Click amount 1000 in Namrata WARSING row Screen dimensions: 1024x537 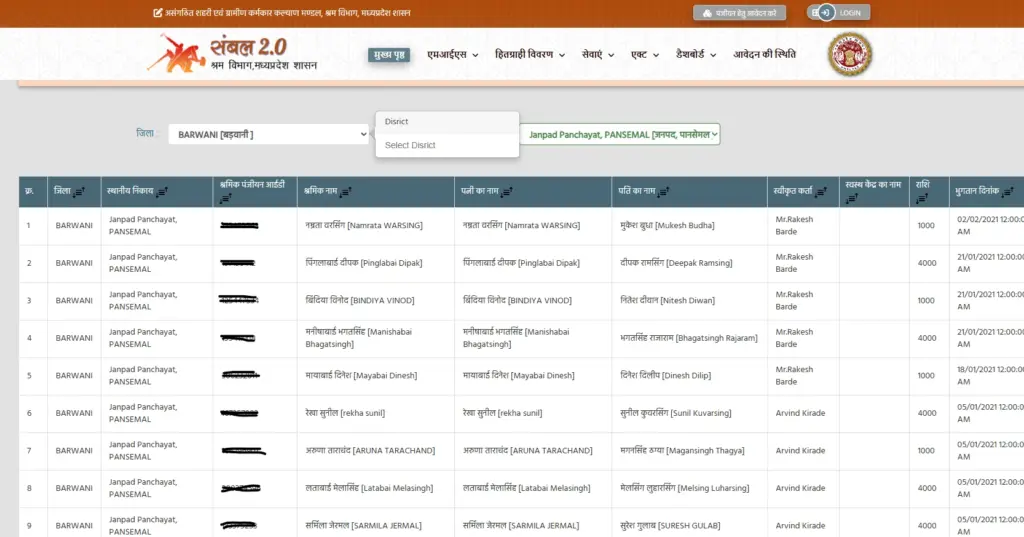(x=926, y=225)
